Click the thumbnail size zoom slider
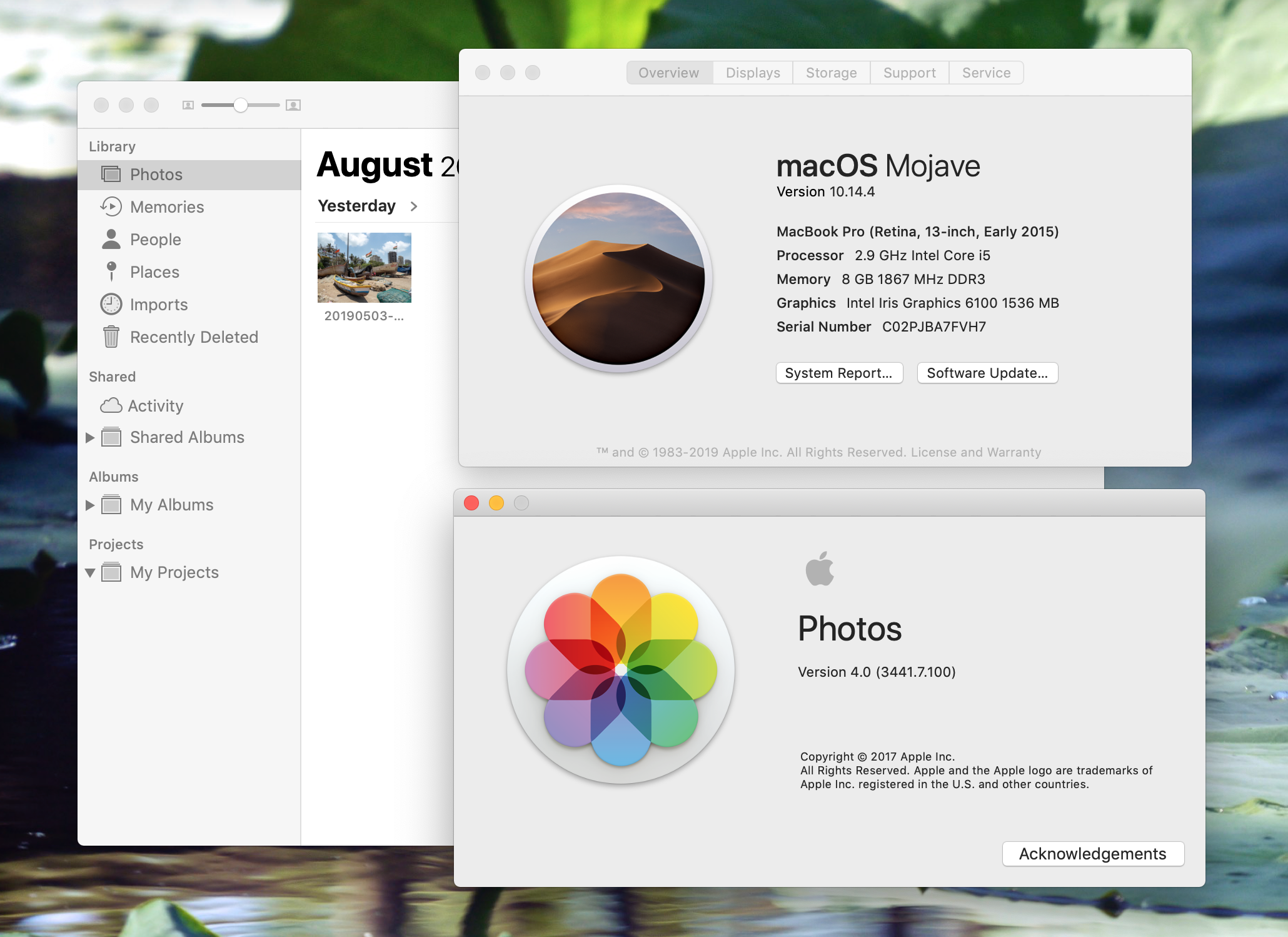This screenshot has width=1288, height=937. (241, 105)
